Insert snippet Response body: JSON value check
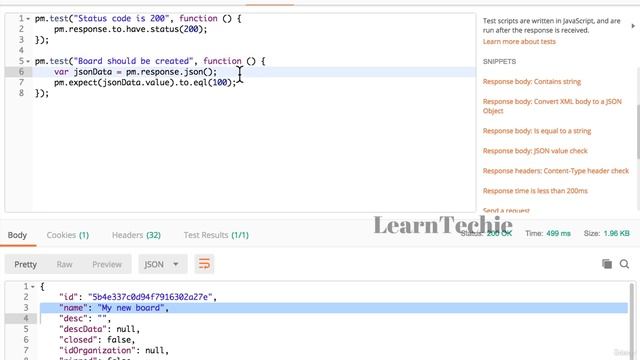The height and width of the screenshot is (360, 640). [535, 151]
